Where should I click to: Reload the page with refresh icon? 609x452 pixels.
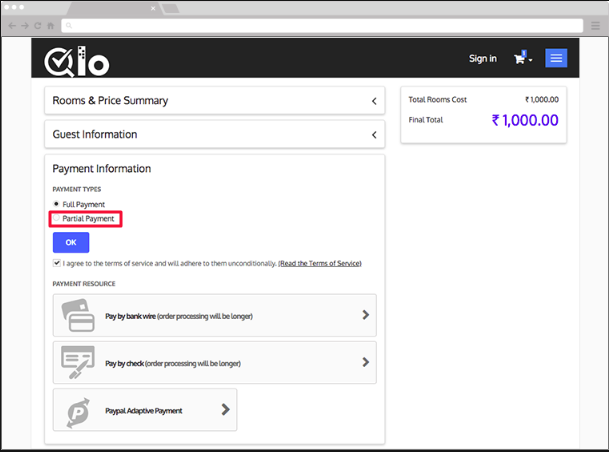38,26
